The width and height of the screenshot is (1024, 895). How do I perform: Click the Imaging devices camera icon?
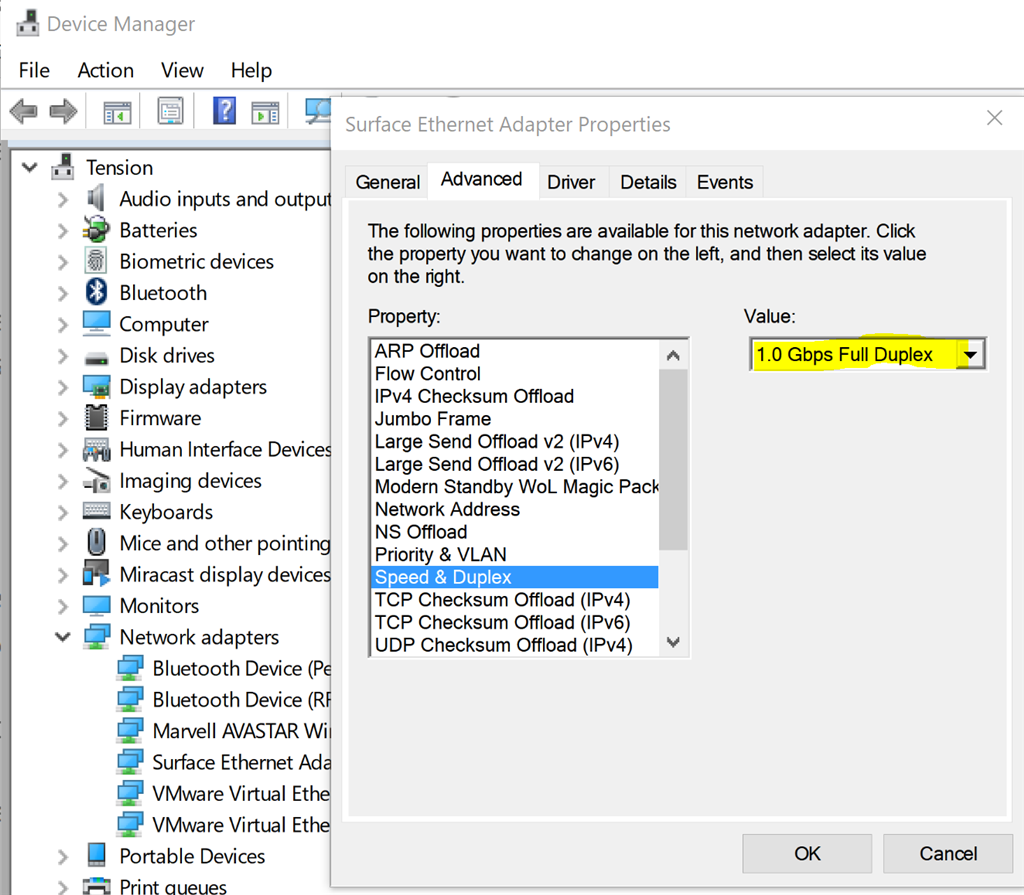coord(96,481)
